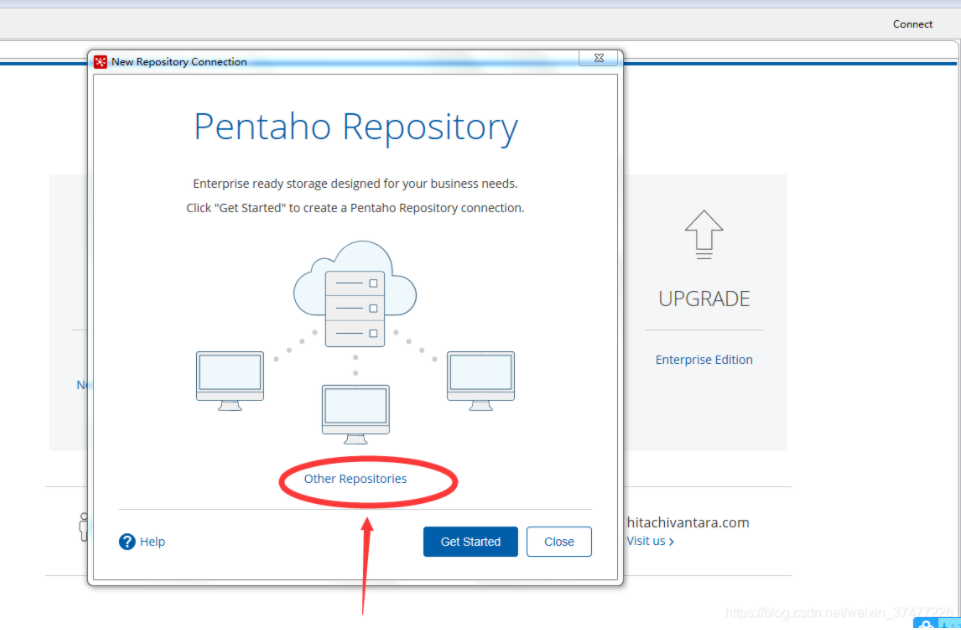Open the Other Repositories link
This screenshot has width=961, height=630.
[x=355, y=479]
